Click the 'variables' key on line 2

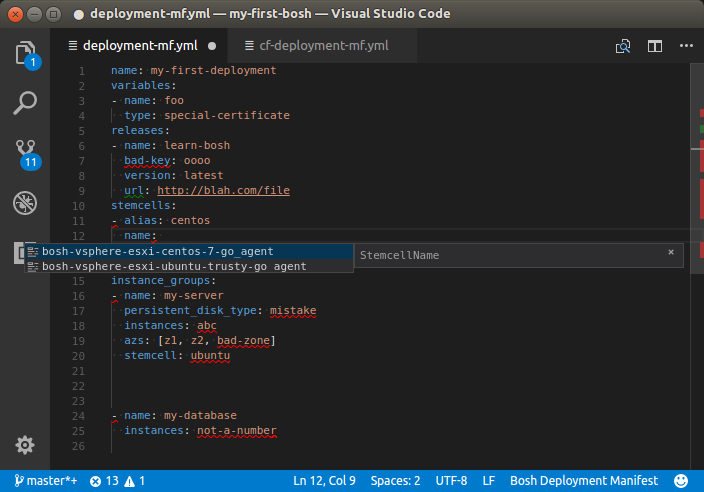(141, 85)
